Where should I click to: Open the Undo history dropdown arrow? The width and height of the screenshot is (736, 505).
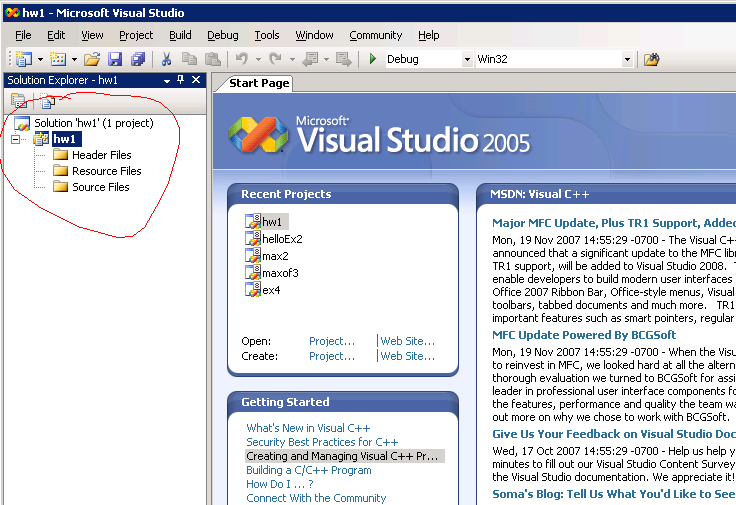click(x=258, y=60)
